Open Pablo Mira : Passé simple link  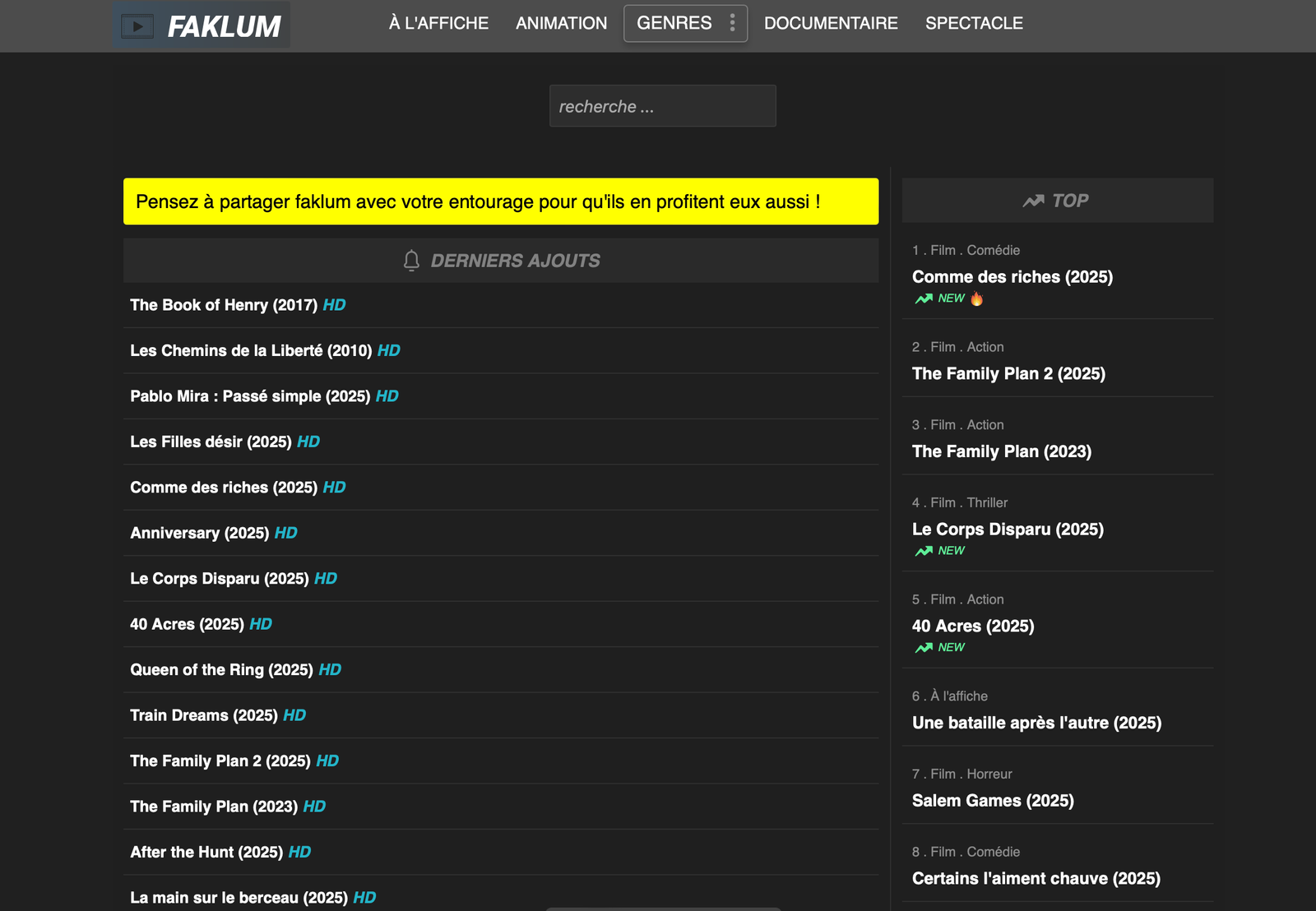[x=250, y=396]
